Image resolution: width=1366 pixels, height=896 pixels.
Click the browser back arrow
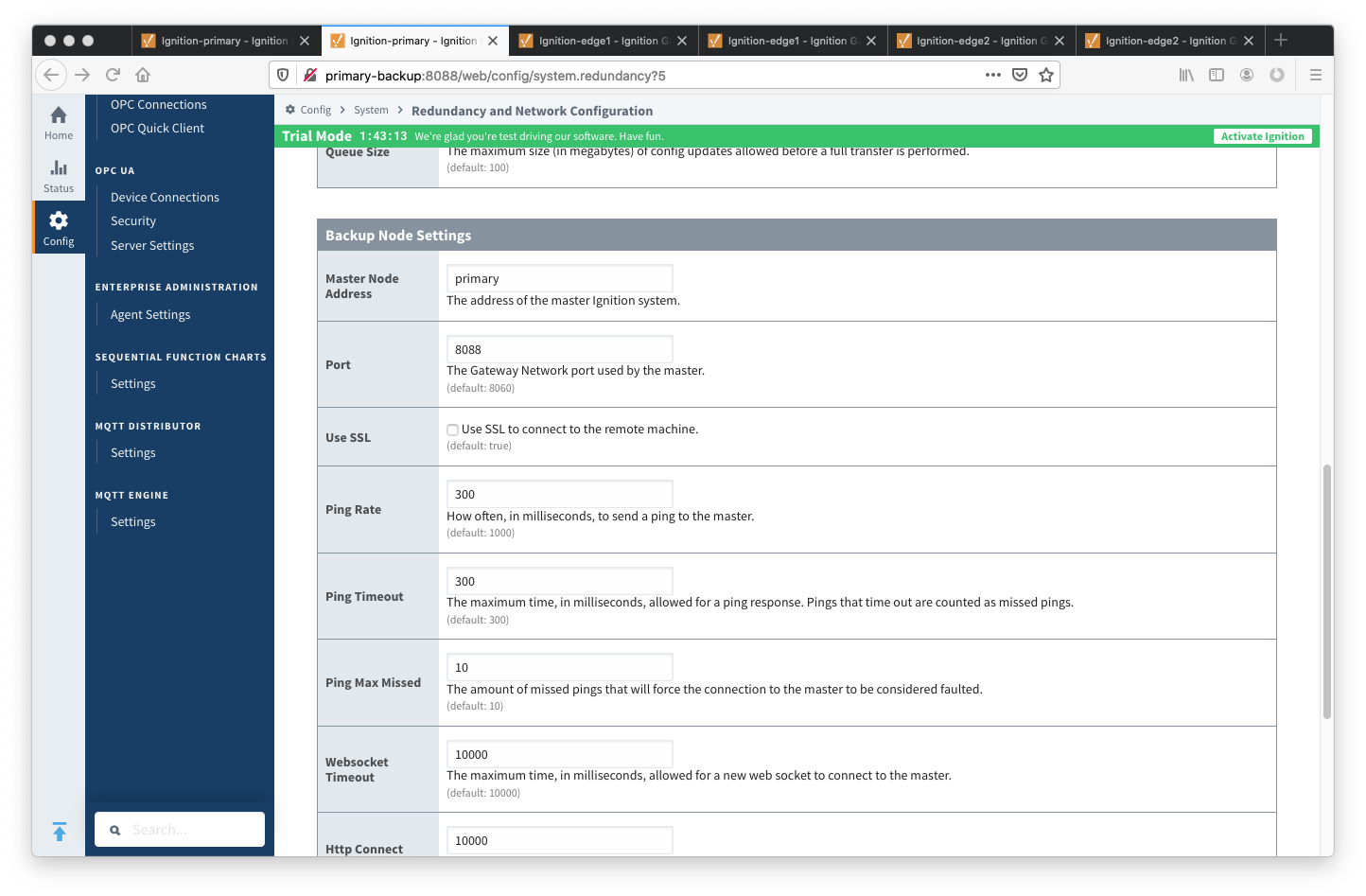pos(51,75)
